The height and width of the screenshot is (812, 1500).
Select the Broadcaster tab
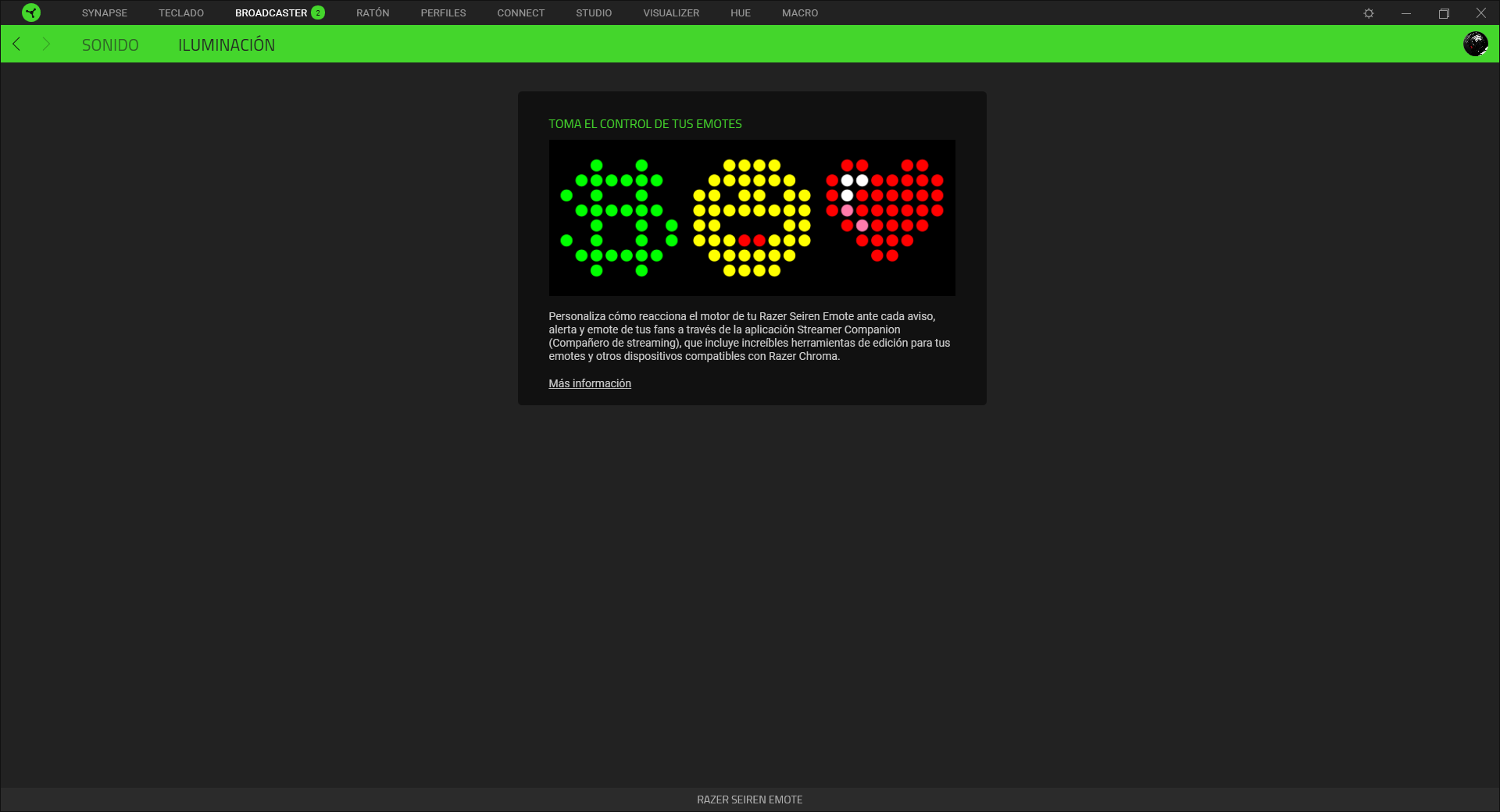271,13
